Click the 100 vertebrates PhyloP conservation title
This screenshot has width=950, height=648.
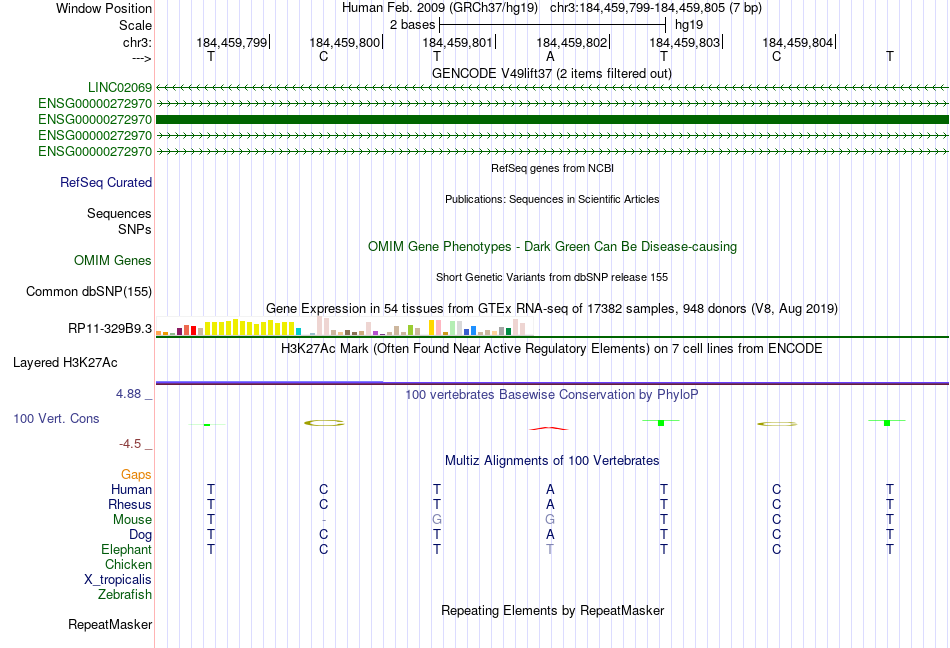click(552, 394)
